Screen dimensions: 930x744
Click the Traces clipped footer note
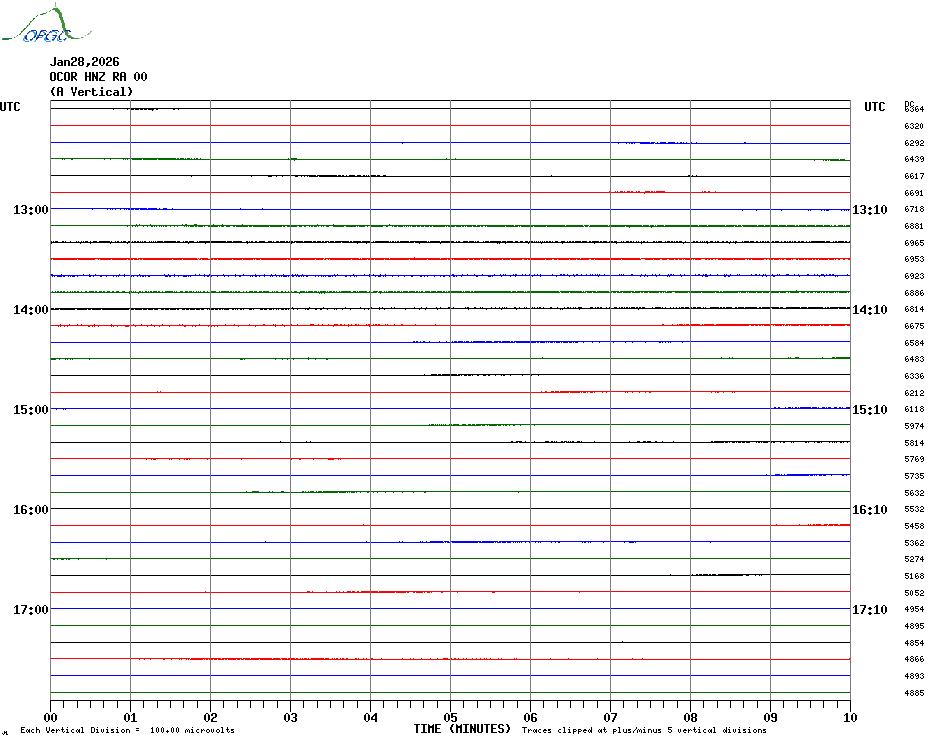[x=644, y=730]
